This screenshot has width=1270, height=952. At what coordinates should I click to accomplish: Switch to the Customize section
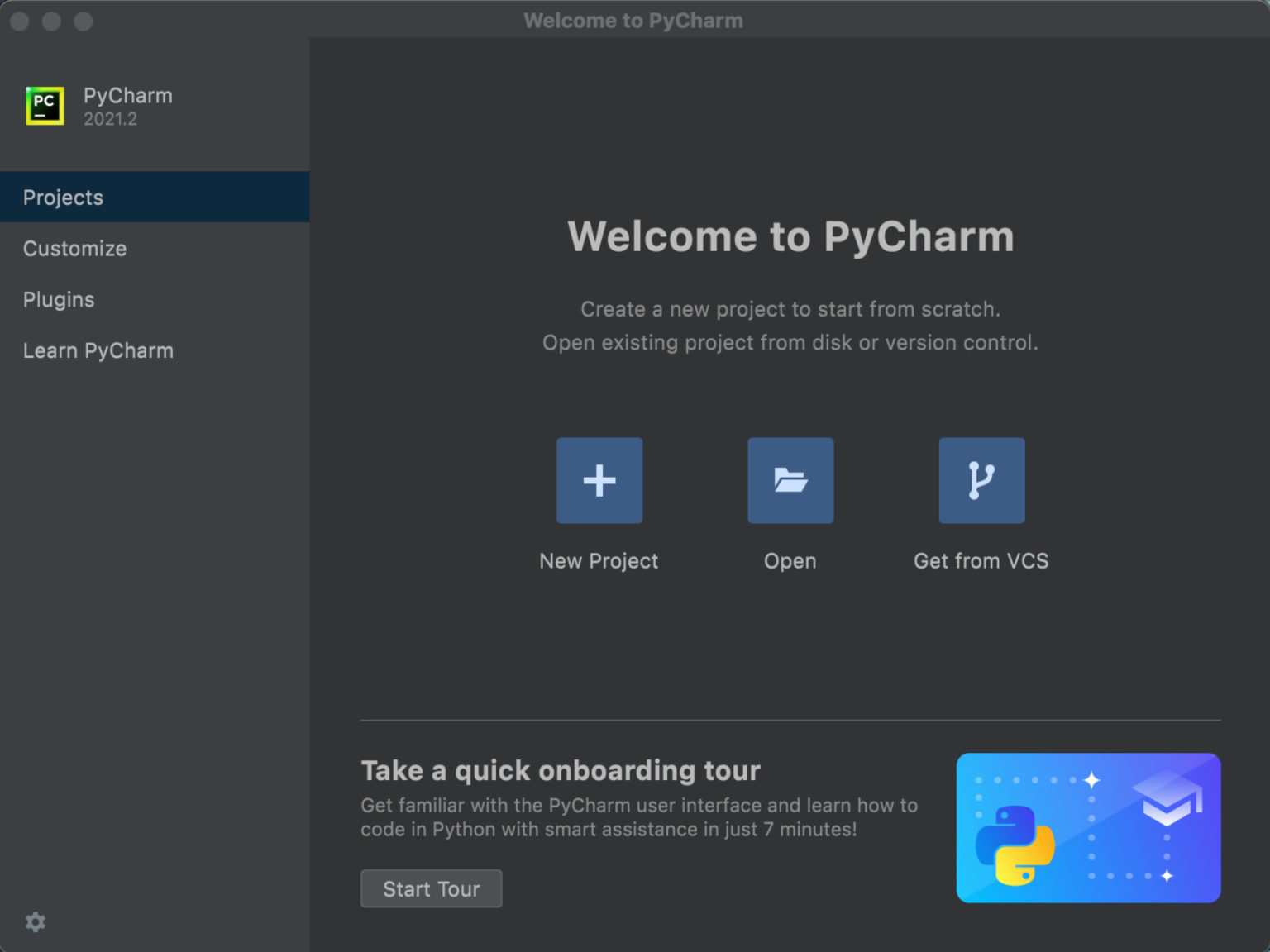[74, 248]
